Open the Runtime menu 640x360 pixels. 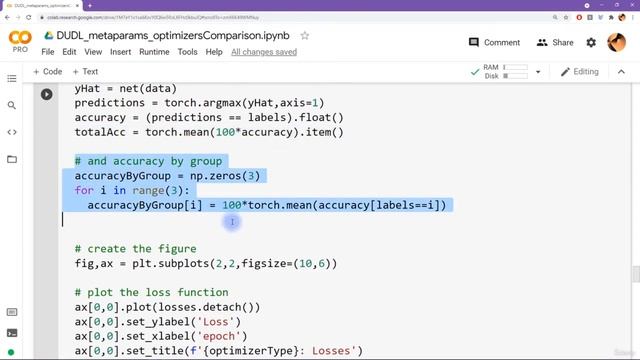(154, 52)
